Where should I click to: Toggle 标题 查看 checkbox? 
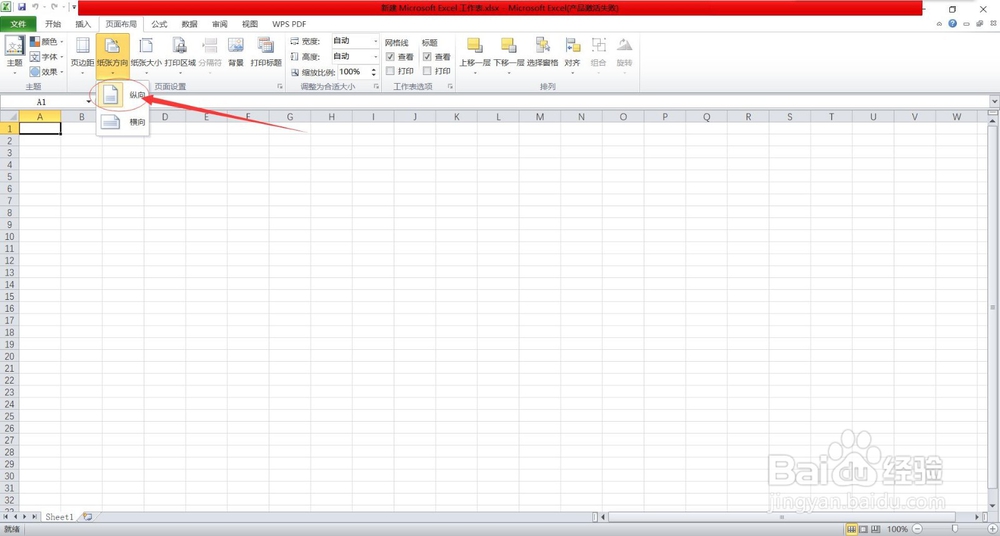click(427, 57)
